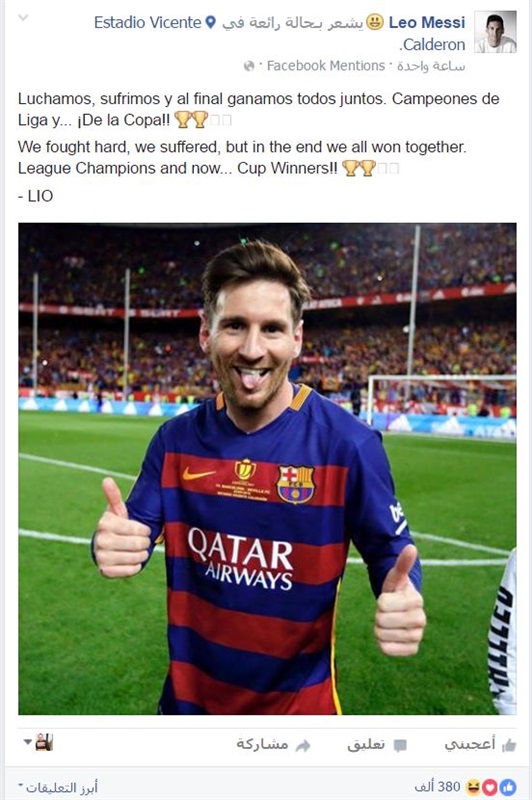Click the public globe privacy icon

(x=248, y=66)
